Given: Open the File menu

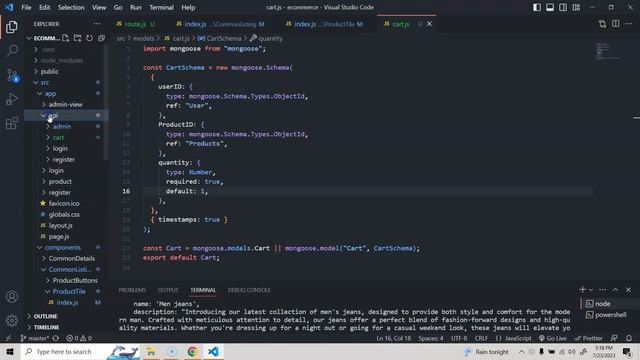Looking at the screenshot, I should click(26, 7).
